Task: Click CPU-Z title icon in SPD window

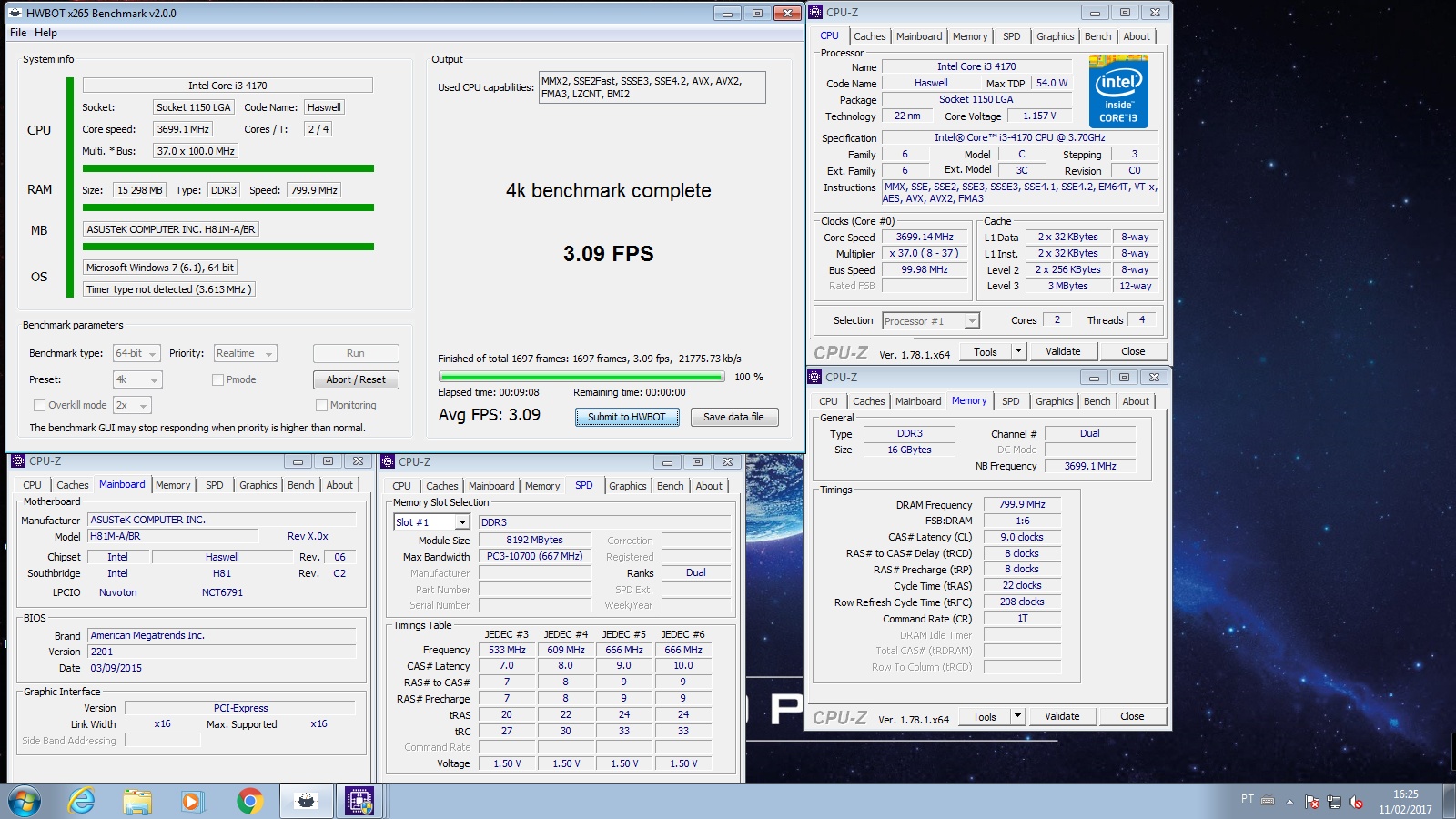Action: 388,462
